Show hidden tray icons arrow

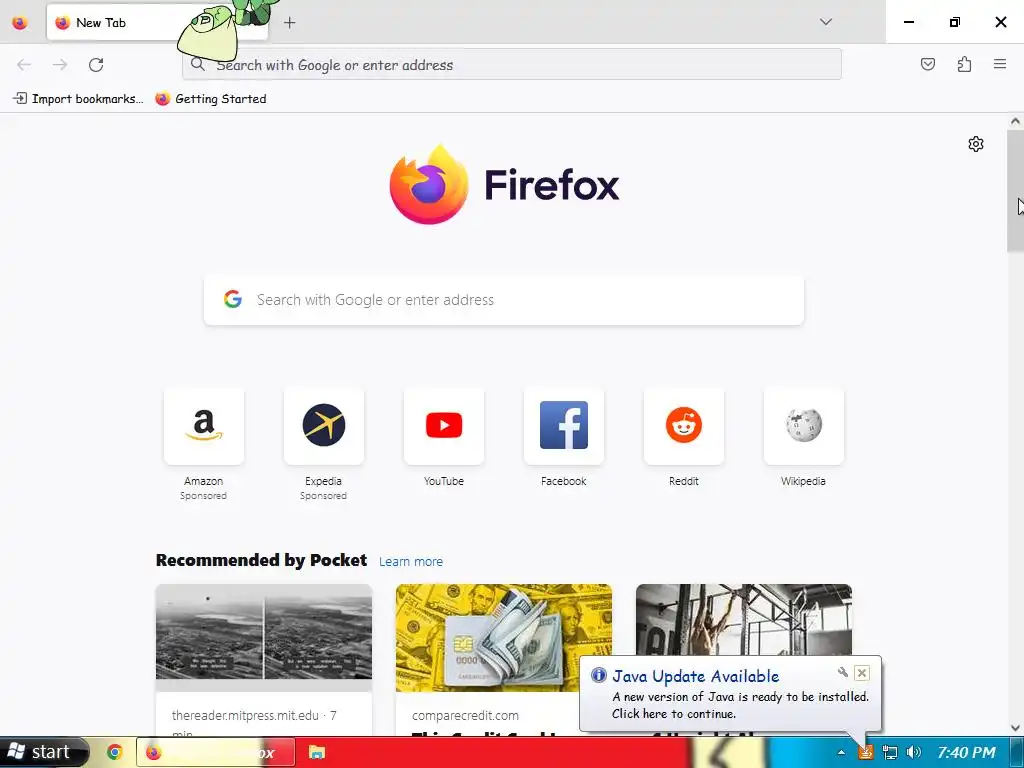[x=841, y=752]
